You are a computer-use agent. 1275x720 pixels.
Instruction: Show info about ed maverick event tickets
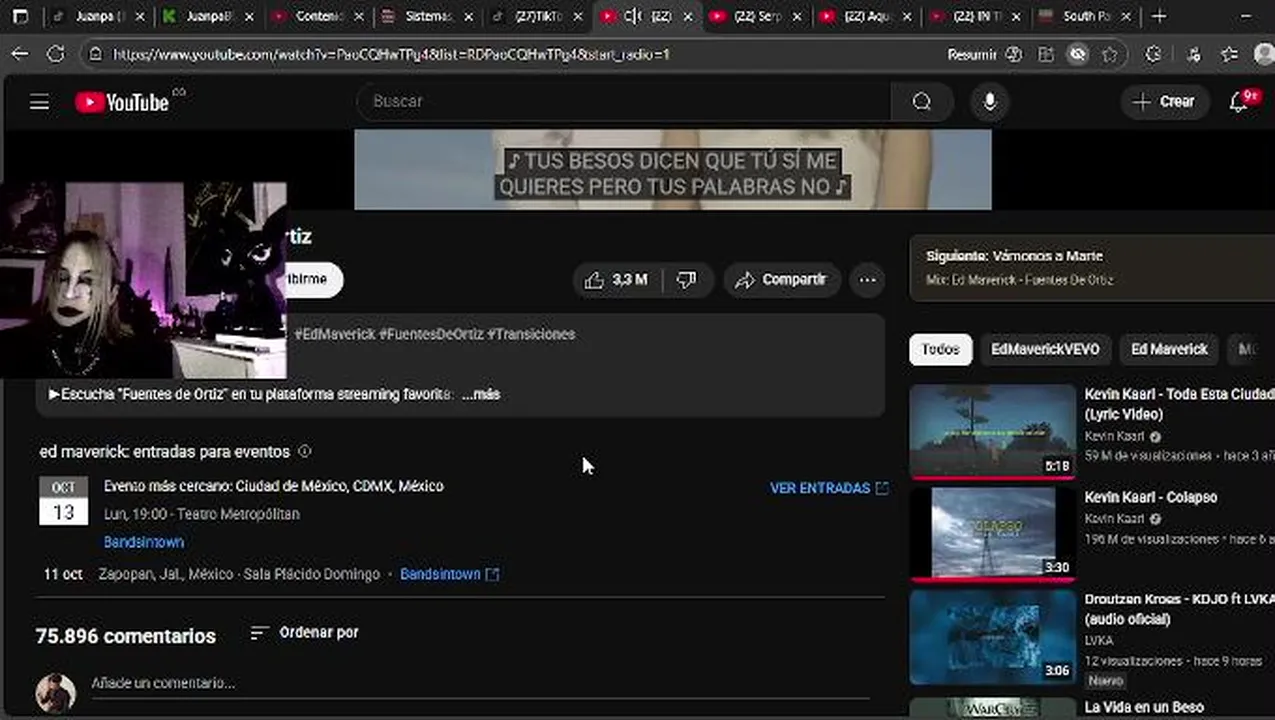coord(305,451)
